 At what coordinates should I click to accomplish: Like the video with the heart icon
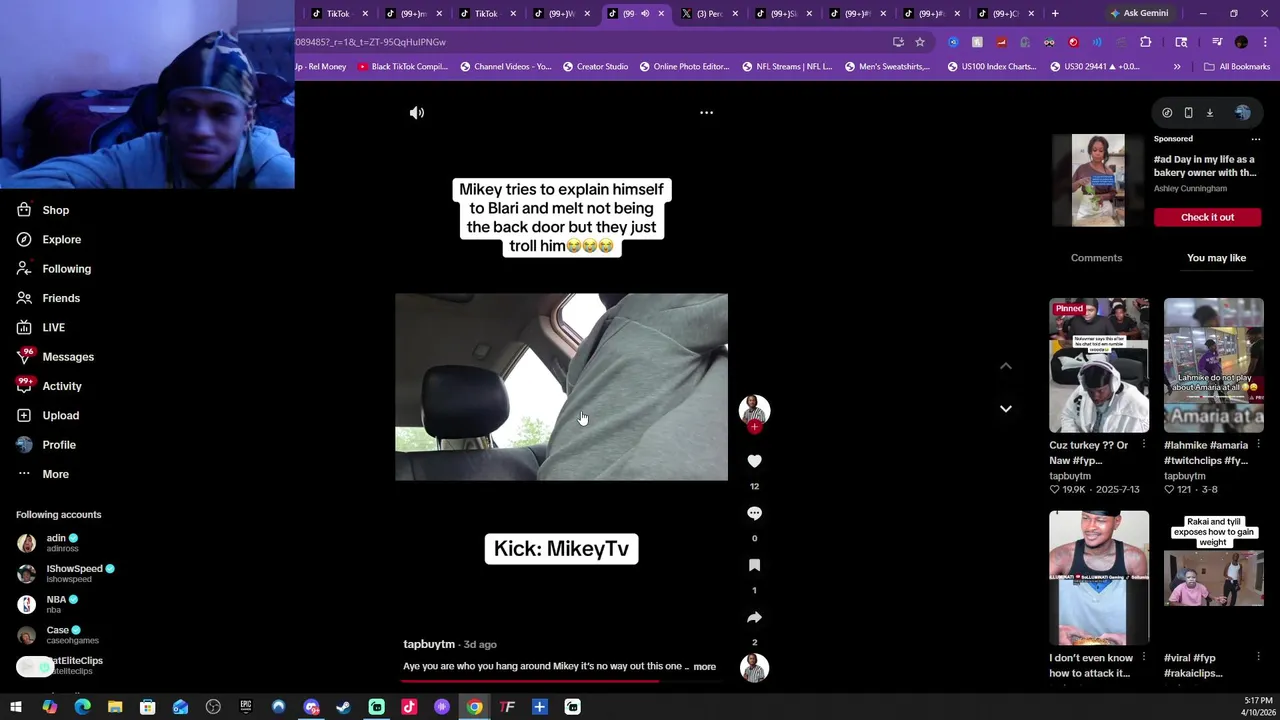(x=754, y=461)
